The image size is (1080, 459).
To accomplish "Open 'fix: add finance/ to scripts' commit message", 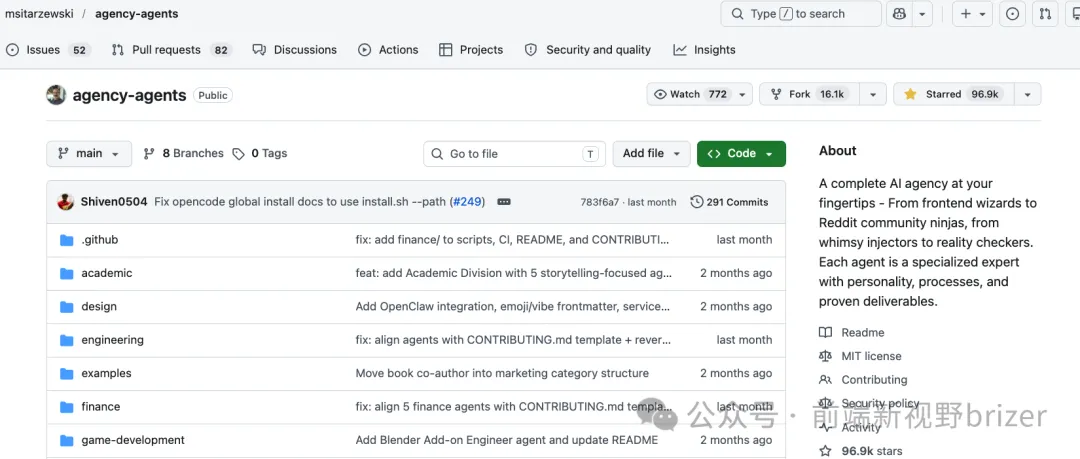I will point(512,240).
